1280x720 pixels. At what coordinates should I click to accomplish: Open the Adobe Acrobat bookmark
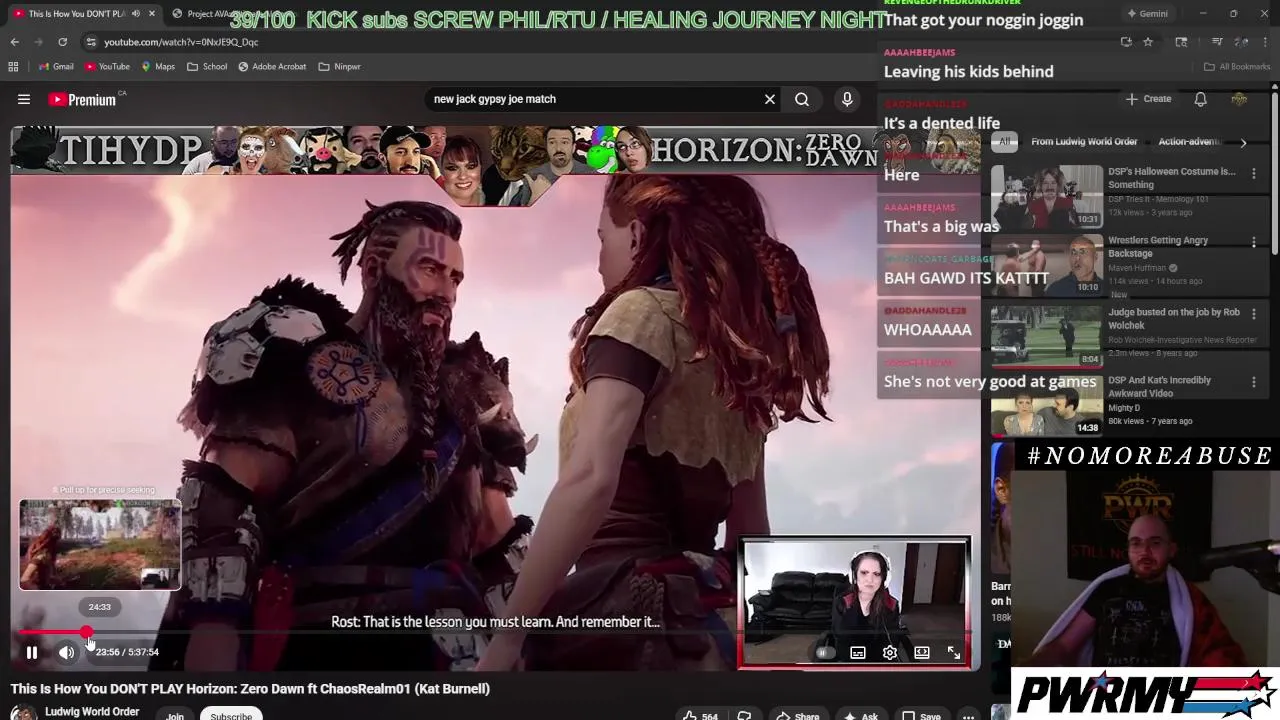click(272, 67)
